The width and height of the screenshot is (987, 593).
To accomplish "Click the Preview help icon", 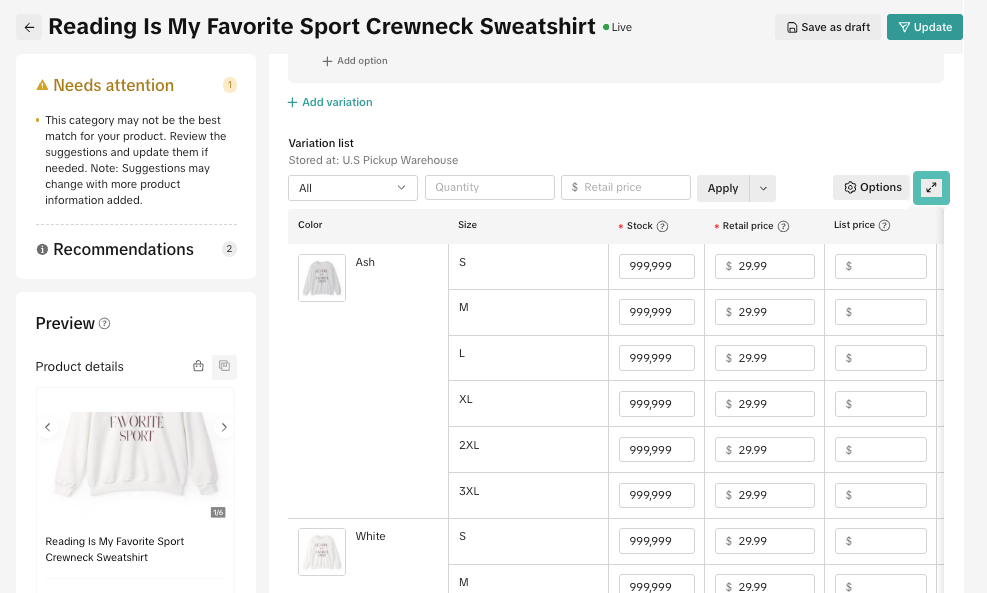I will click(104, 324).
